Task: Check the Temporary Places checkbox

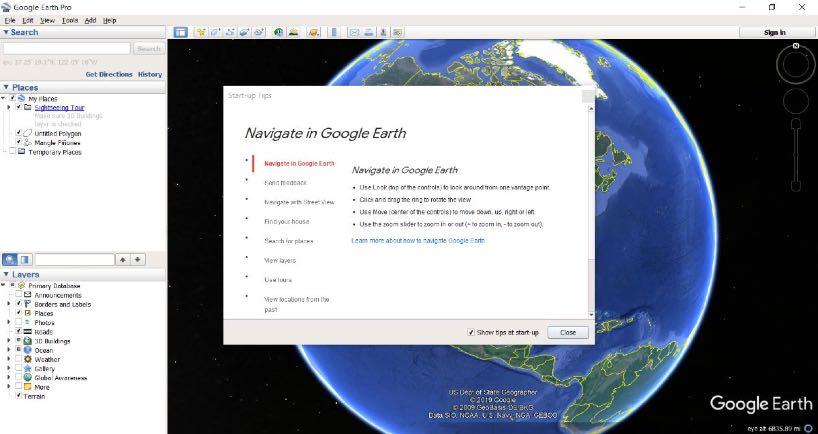Action: tap(13, 151)
